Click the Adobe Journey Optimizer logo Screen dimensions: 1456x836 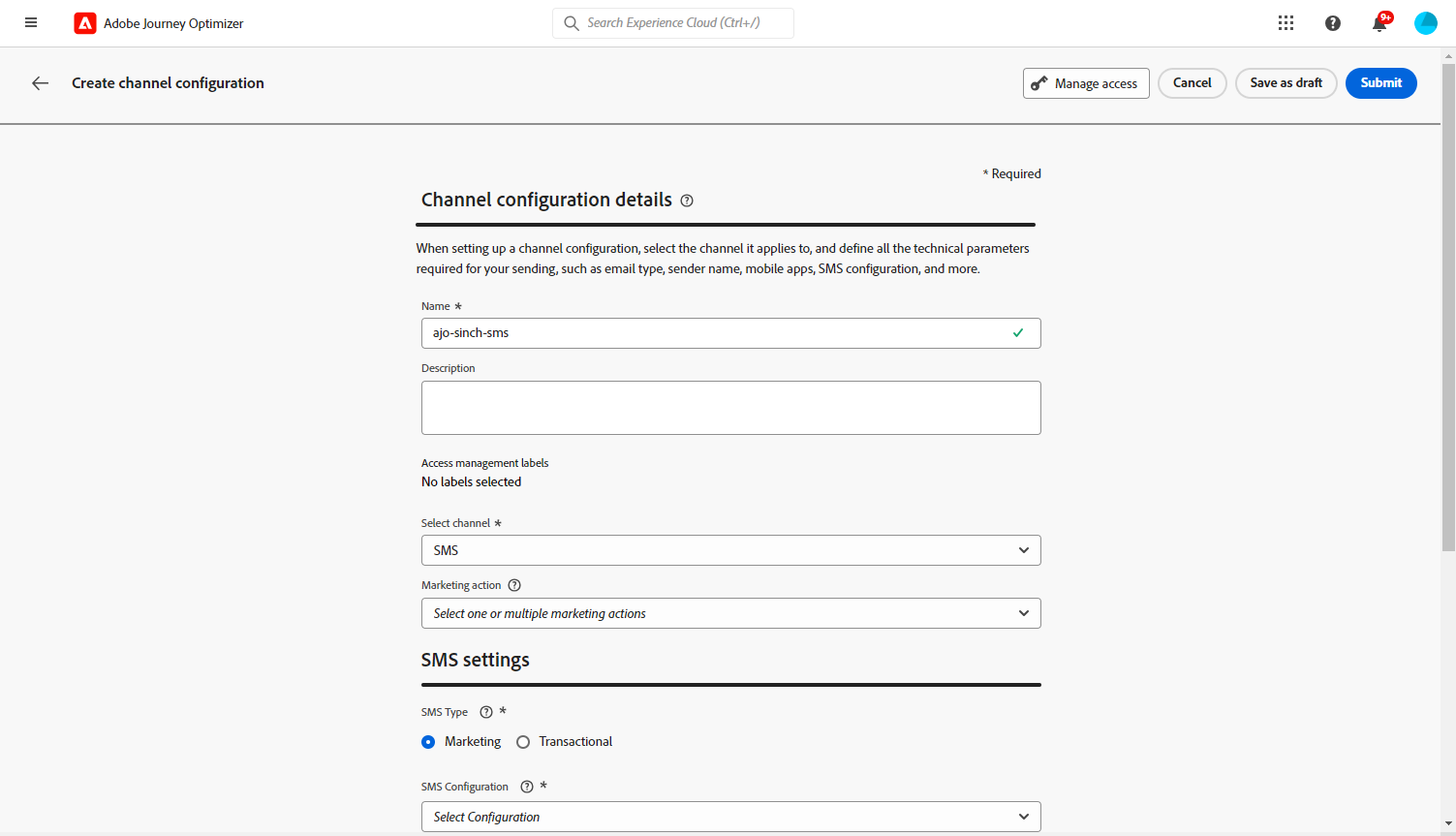(85, 23)
